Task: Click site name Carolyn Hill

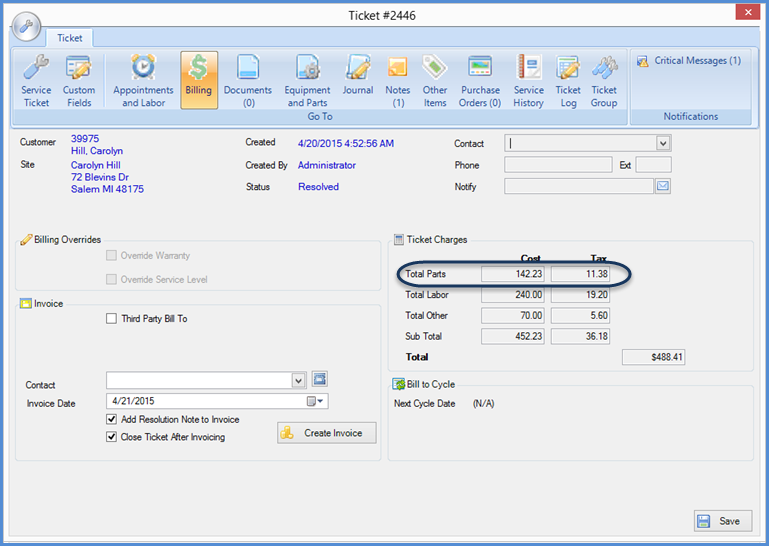Action: [x=96, y=165]
